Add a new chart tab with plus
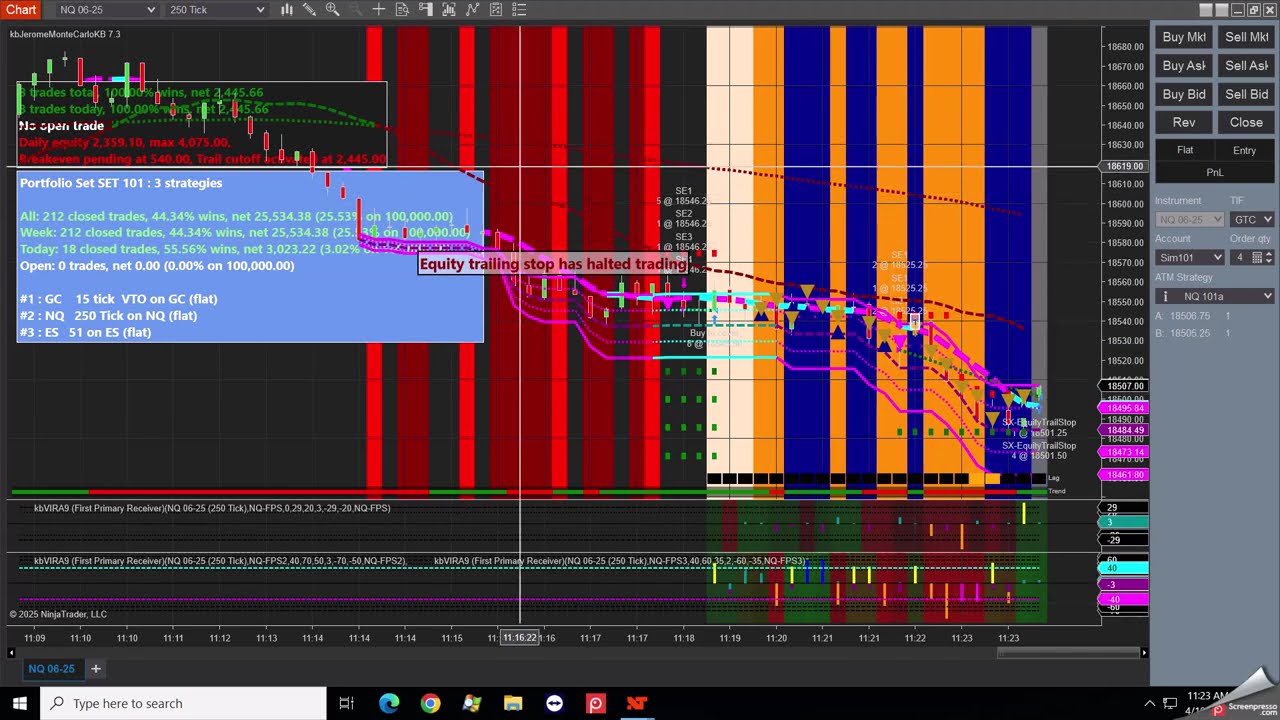1280x720 pixels. [x=96, y=669]
